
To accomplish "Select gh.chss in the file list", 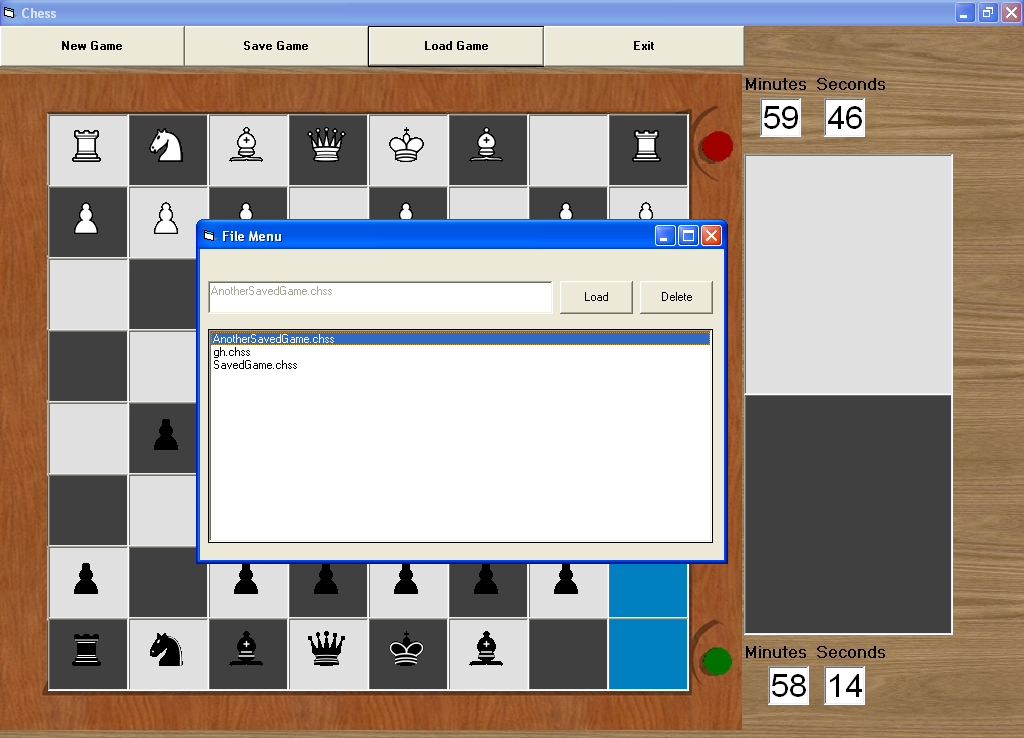I will click(x=232, y=352).
